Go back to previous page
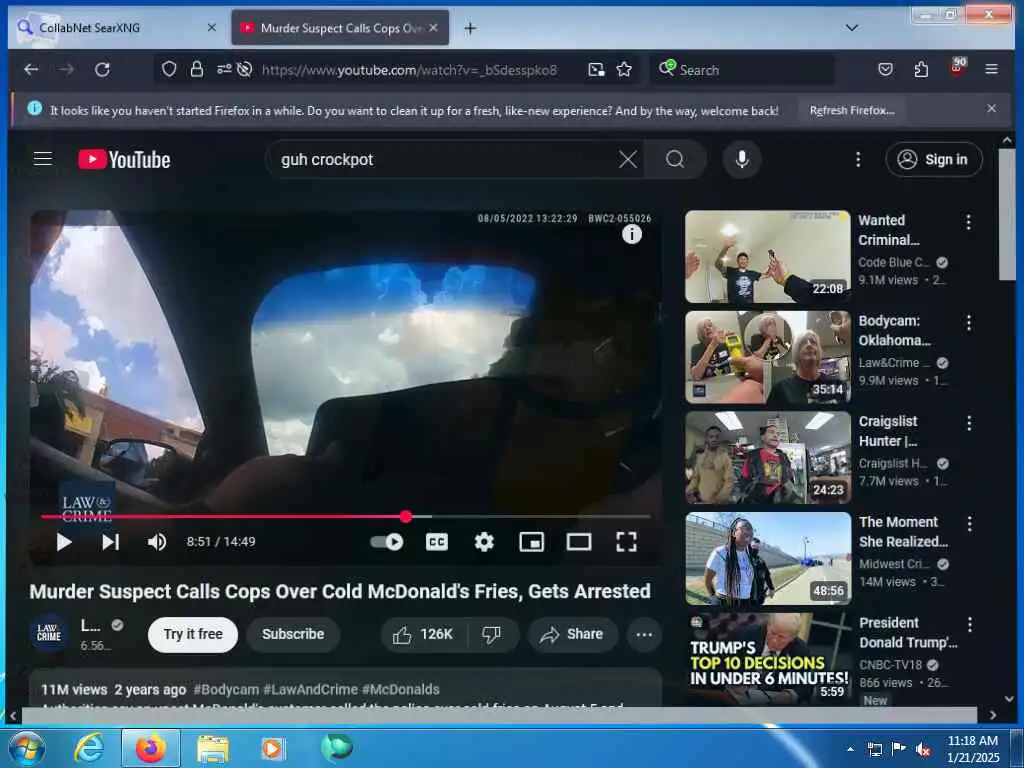The width and height of the screenshot is (1024, 768). tap(31, 69)
